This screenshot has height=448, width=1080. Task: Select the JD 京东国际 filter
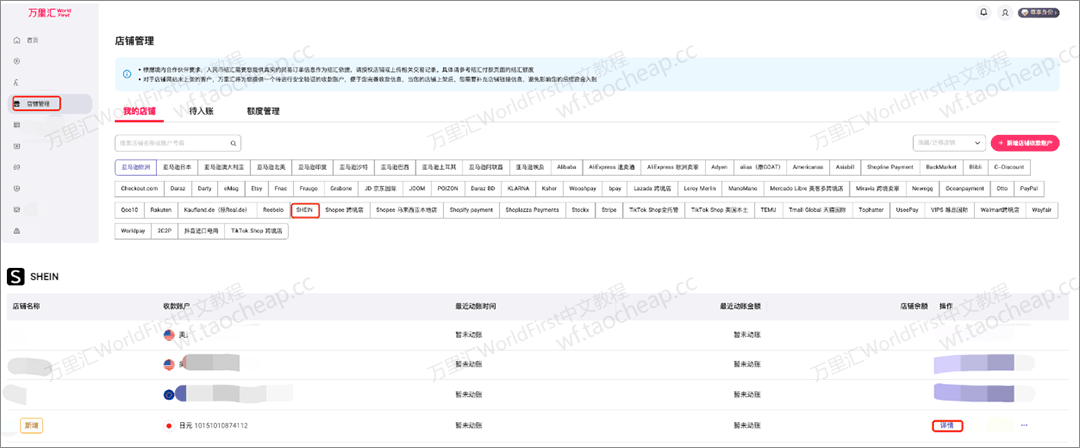click(x=378, y=188)
